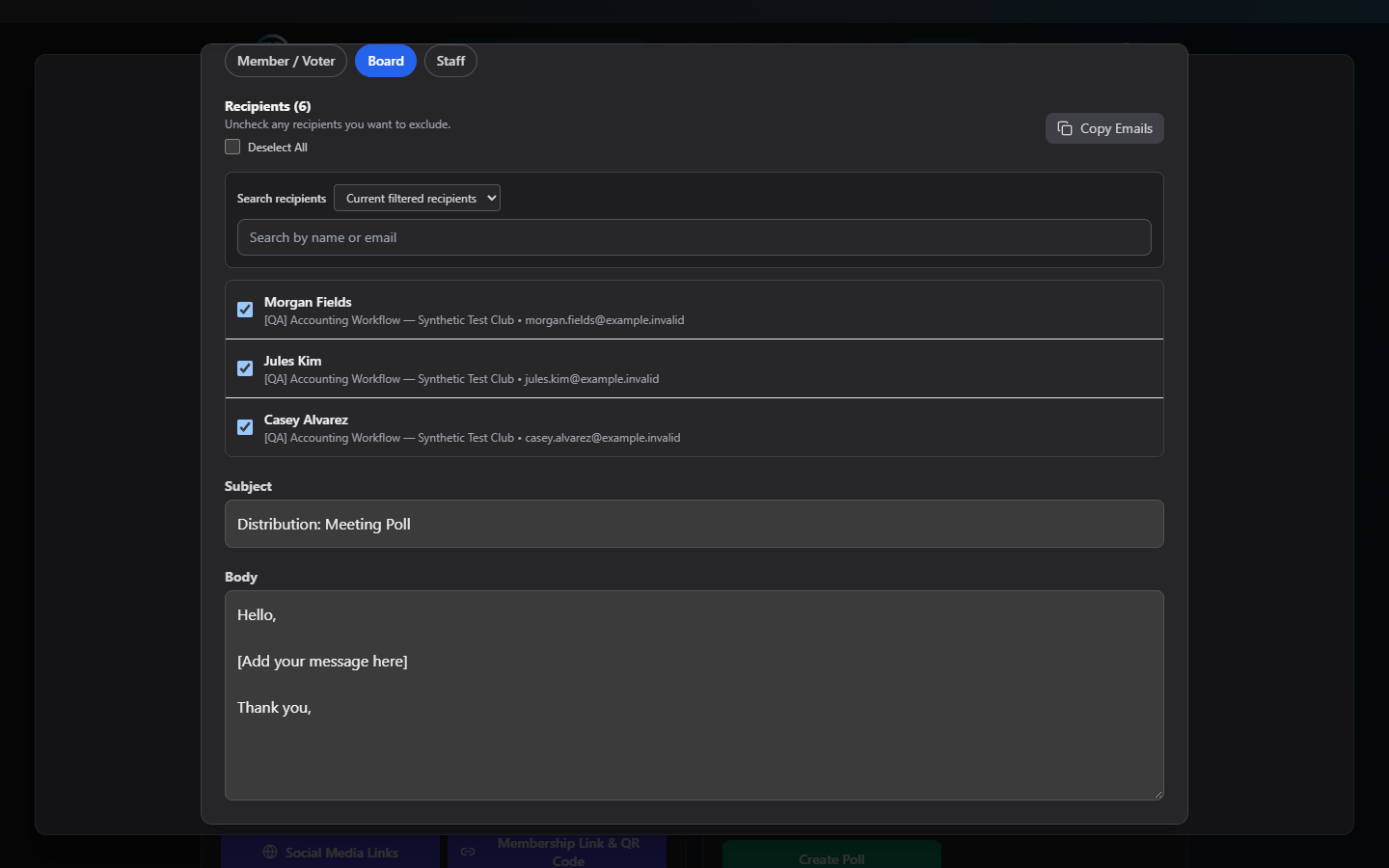Click the casey.alvarez@example.invalid detail line
This screenshot has height=868, width=1389.
(x=472, y=438)
